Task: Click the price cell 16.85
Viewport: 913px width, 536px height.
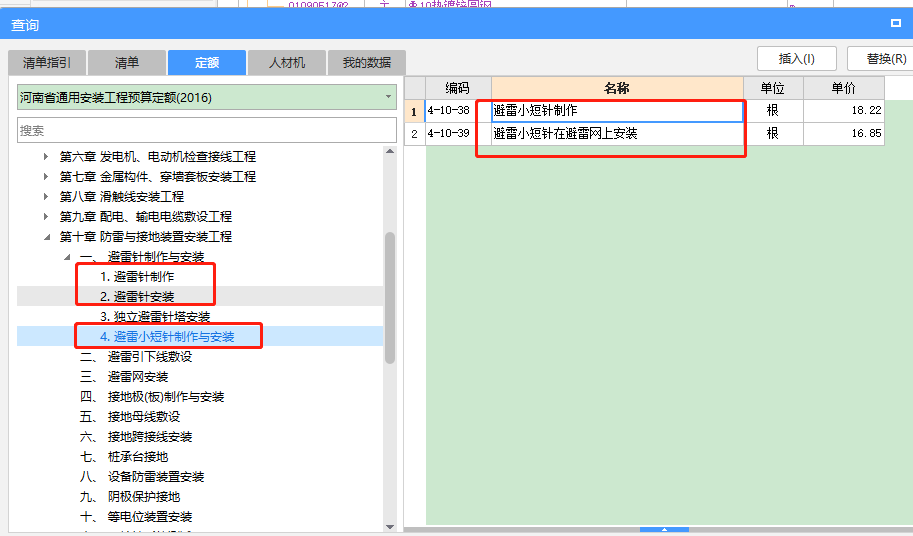Action: pyautogui.click(x=844, y=134)
